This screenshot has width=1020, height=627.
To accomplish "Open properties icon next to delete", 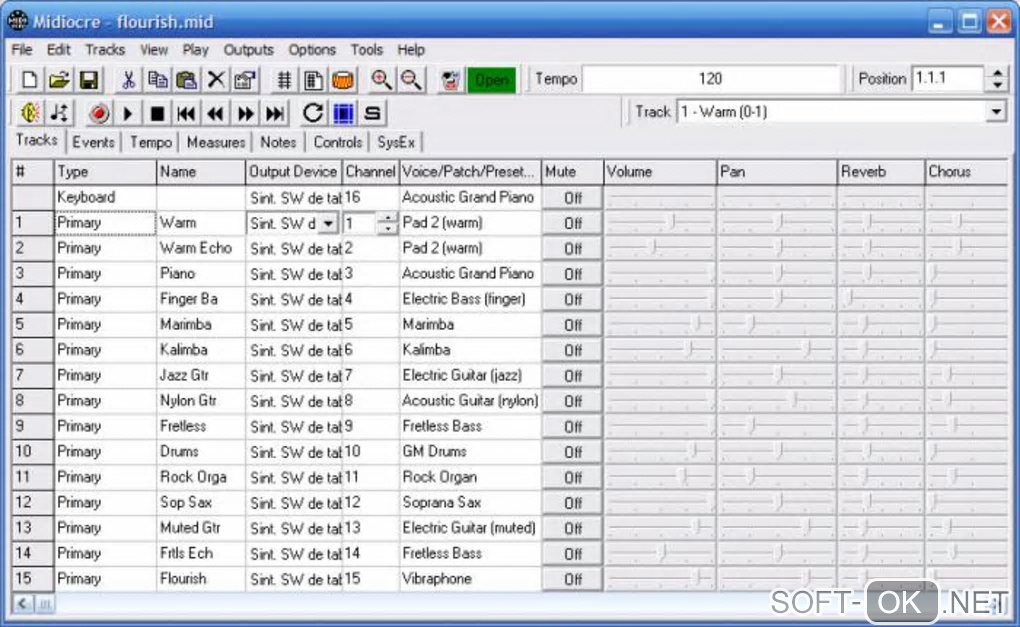I will pos(245,80).
